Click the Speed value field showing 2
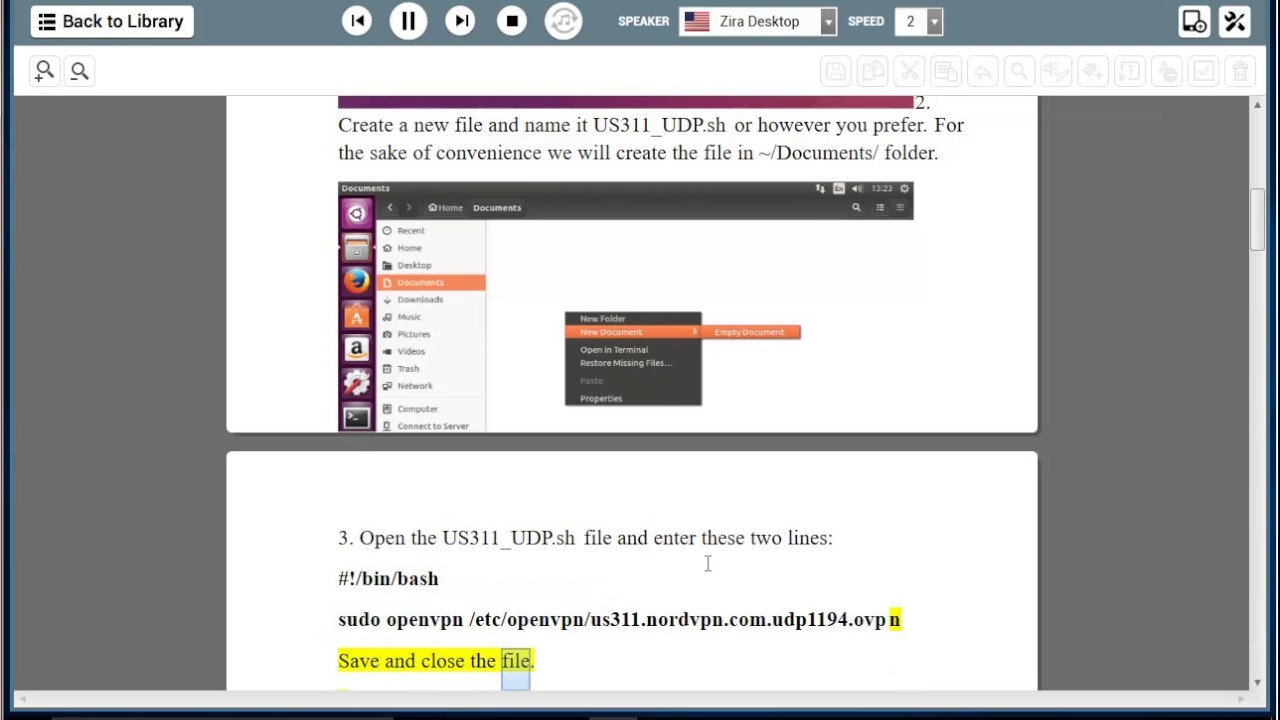Viewport: 1280px width, 720px height. 911,21
